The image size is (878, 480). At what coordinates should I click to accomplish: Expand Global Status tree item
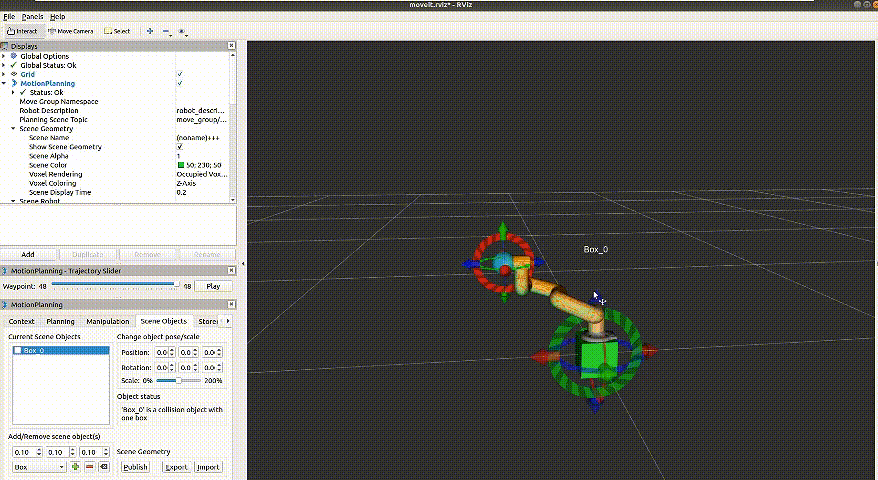point(4,65)
